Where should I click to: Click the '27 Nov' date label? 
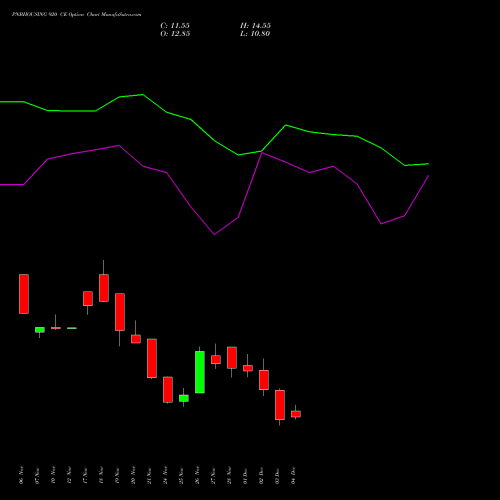pyautogui.click(x=214, y=475)
